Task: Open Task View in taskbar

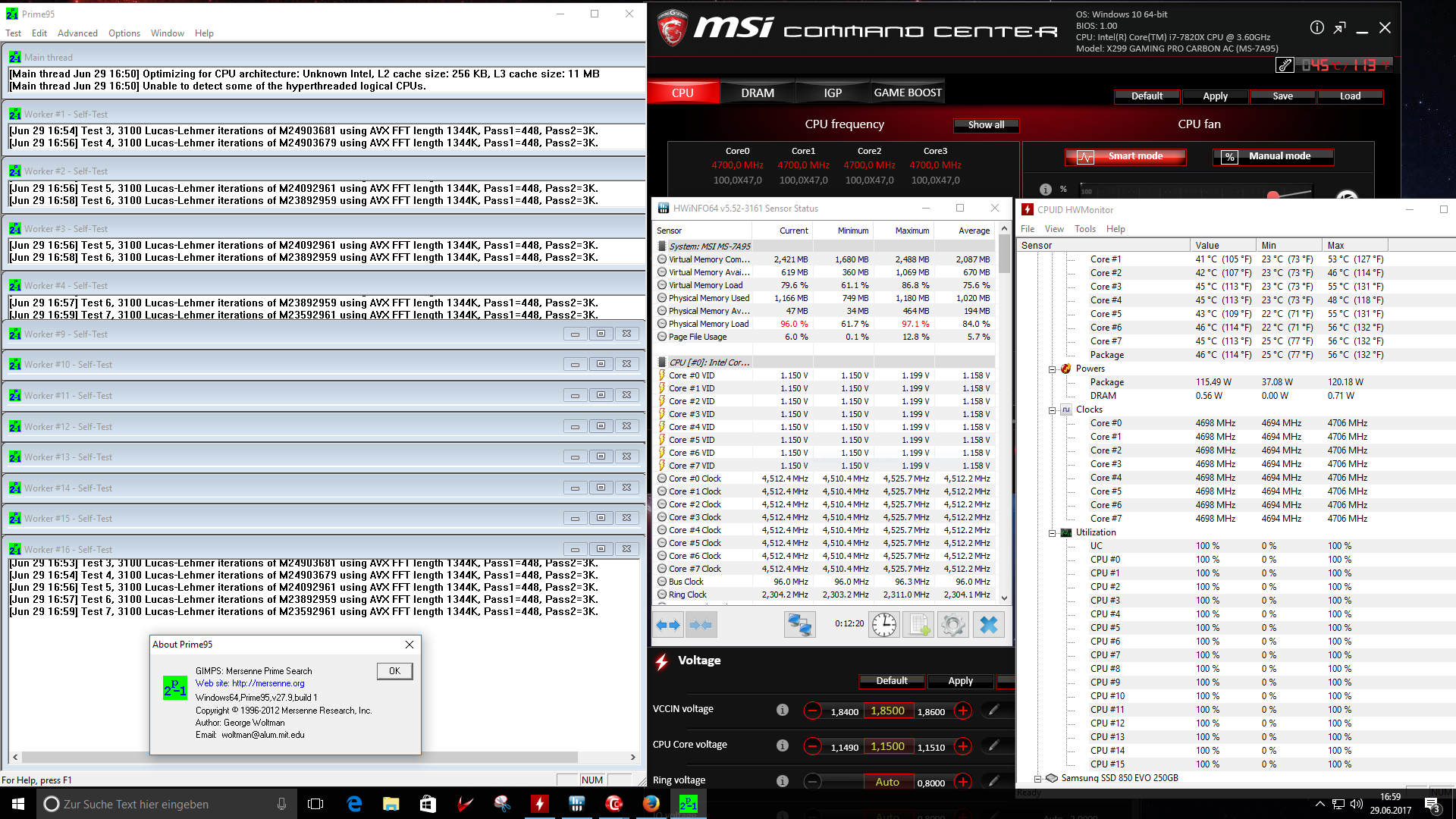Action: (x=315, y=804)
